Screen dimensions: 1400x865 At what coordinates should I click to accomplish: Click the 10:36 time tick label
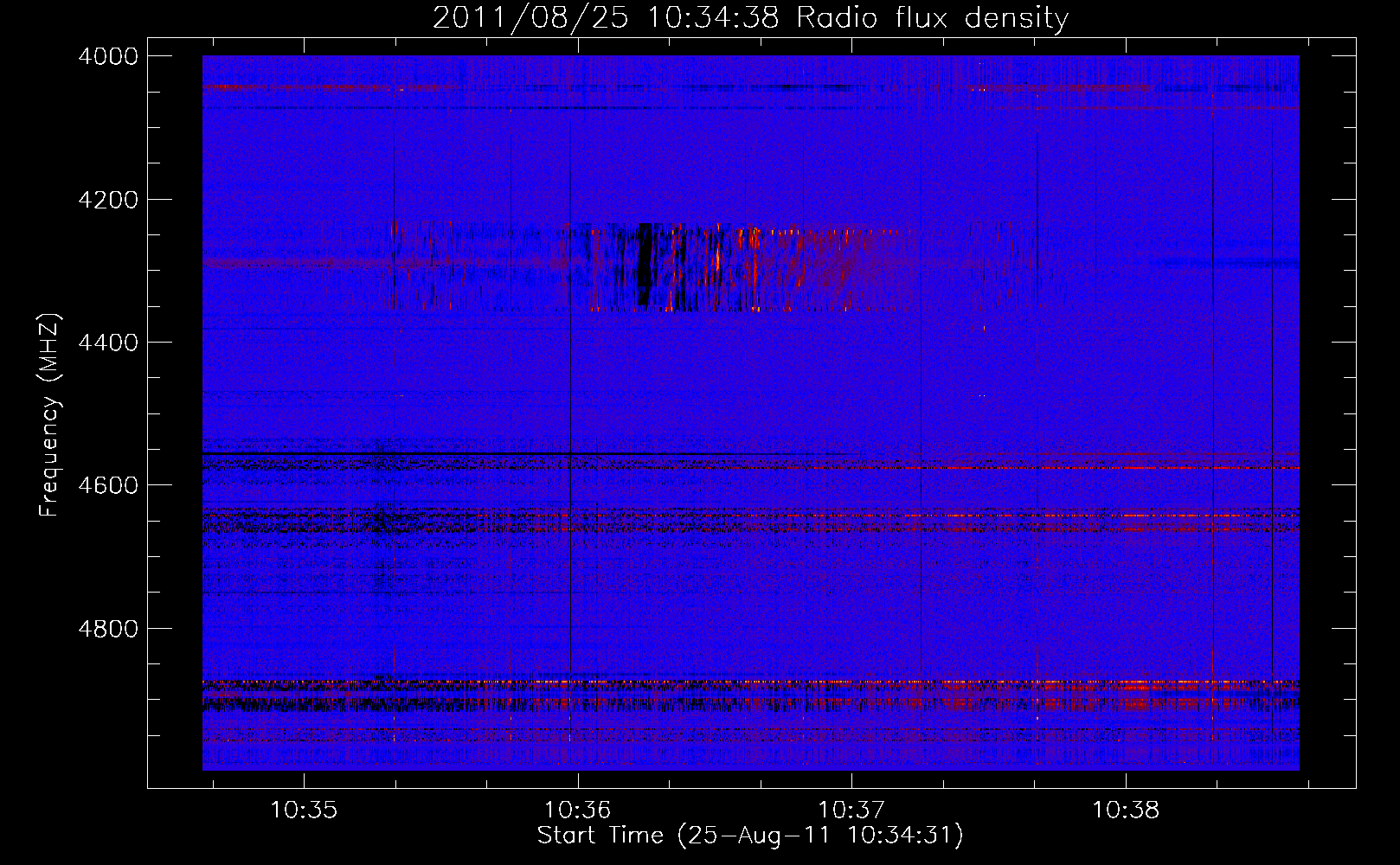[577, 811]
